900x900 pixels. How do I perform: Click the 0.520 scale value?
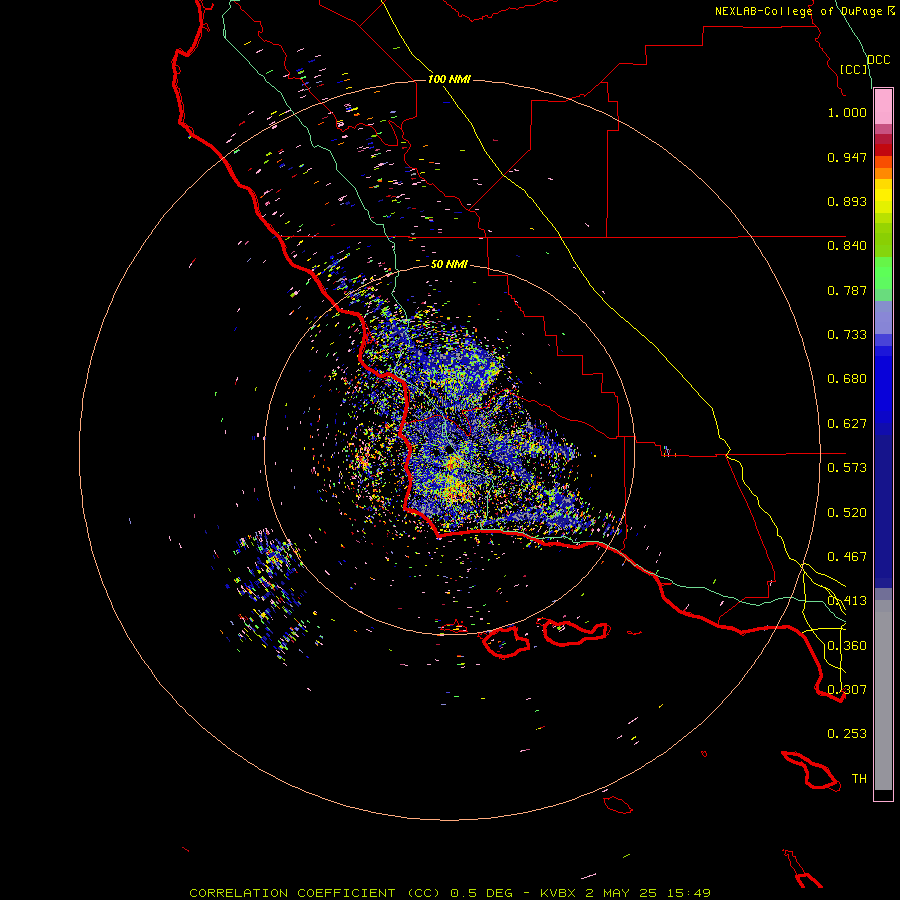(847, 513)
